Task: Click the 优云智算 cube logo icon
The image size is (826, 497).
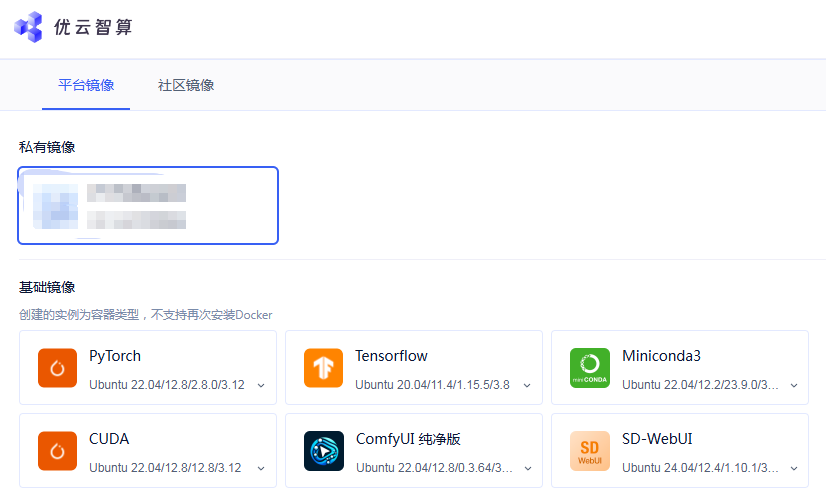Action: (x=28, y=27)
